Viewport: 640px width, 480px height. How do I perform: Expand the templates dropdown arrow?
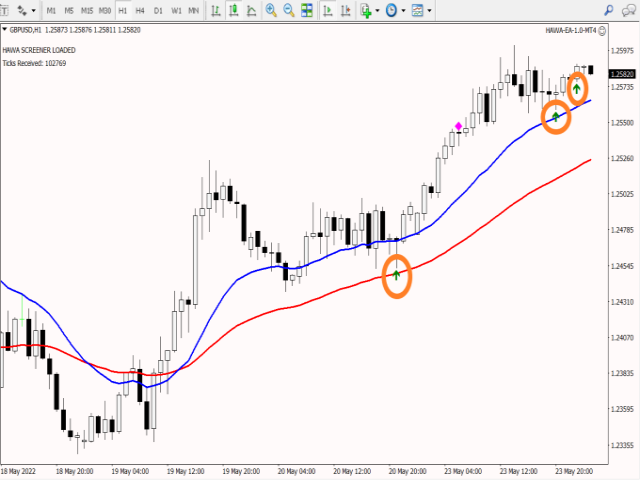click(429, 11)
